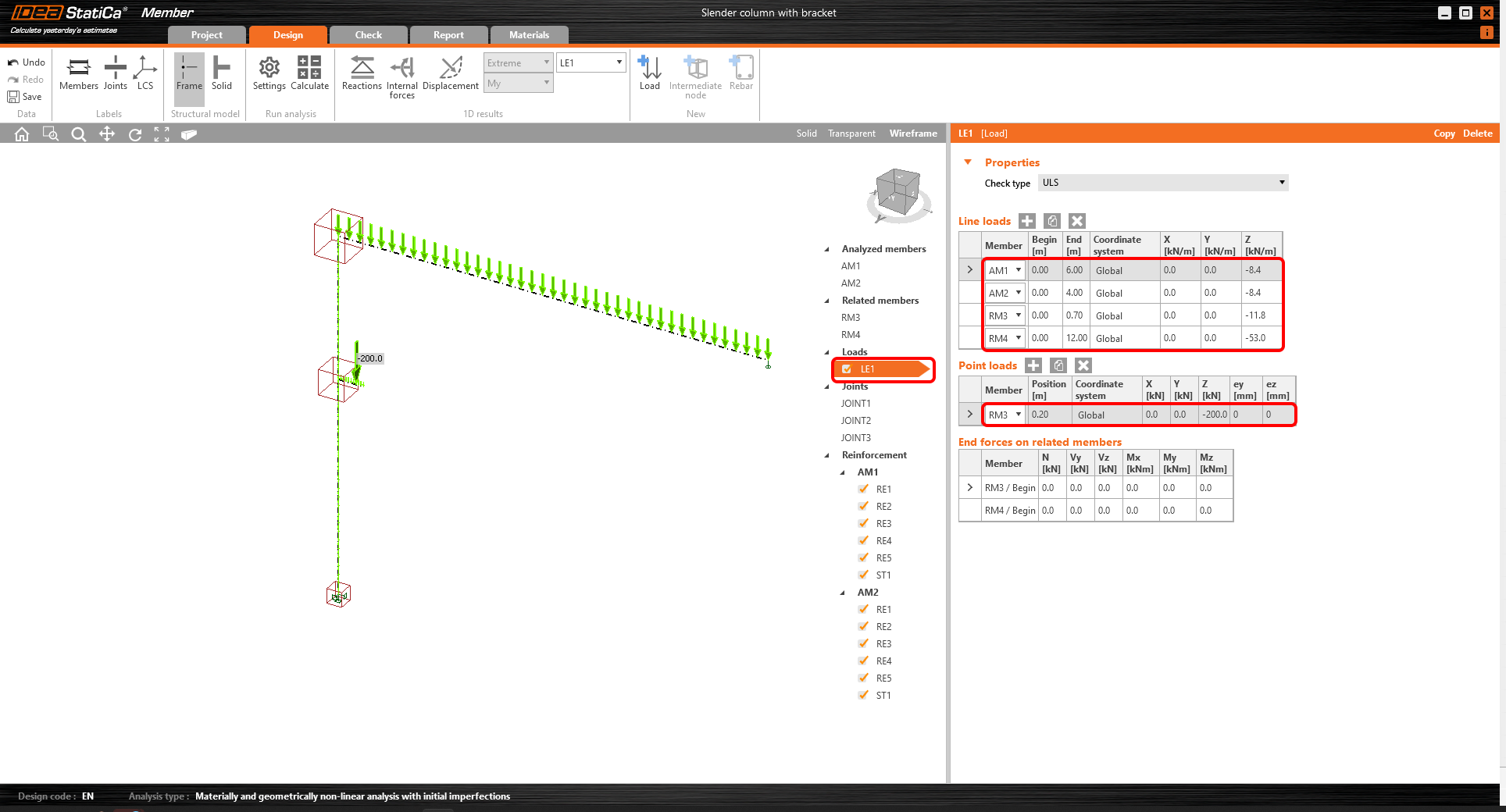Toggle the LE1 load checkbox
The height and width of the screenshot is (812, 1506).
[847, 369]
